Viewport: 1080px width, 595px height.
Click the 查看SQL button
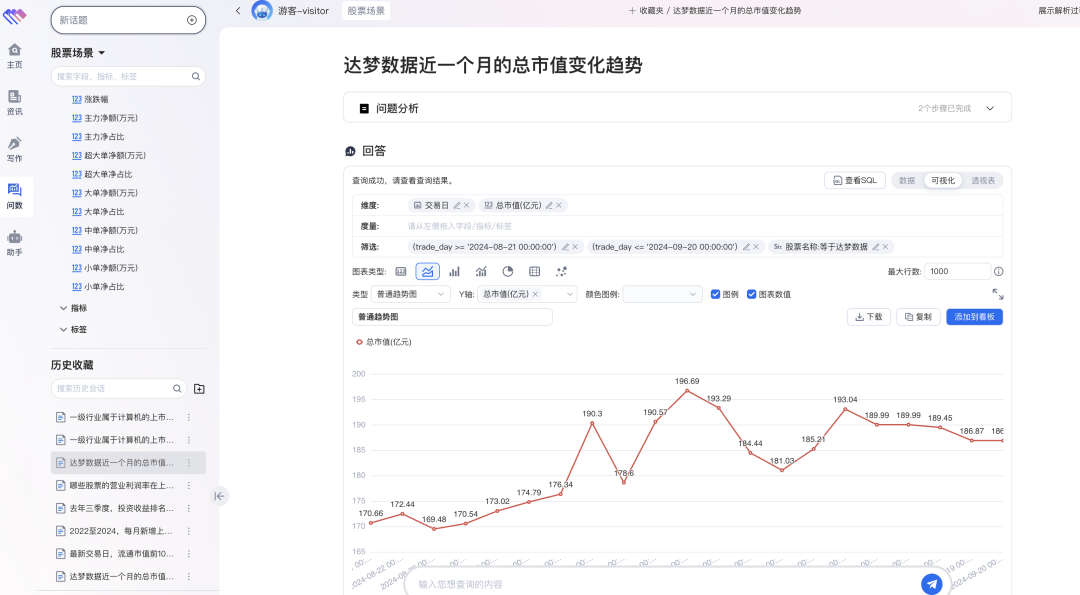[x=855, y=180]
